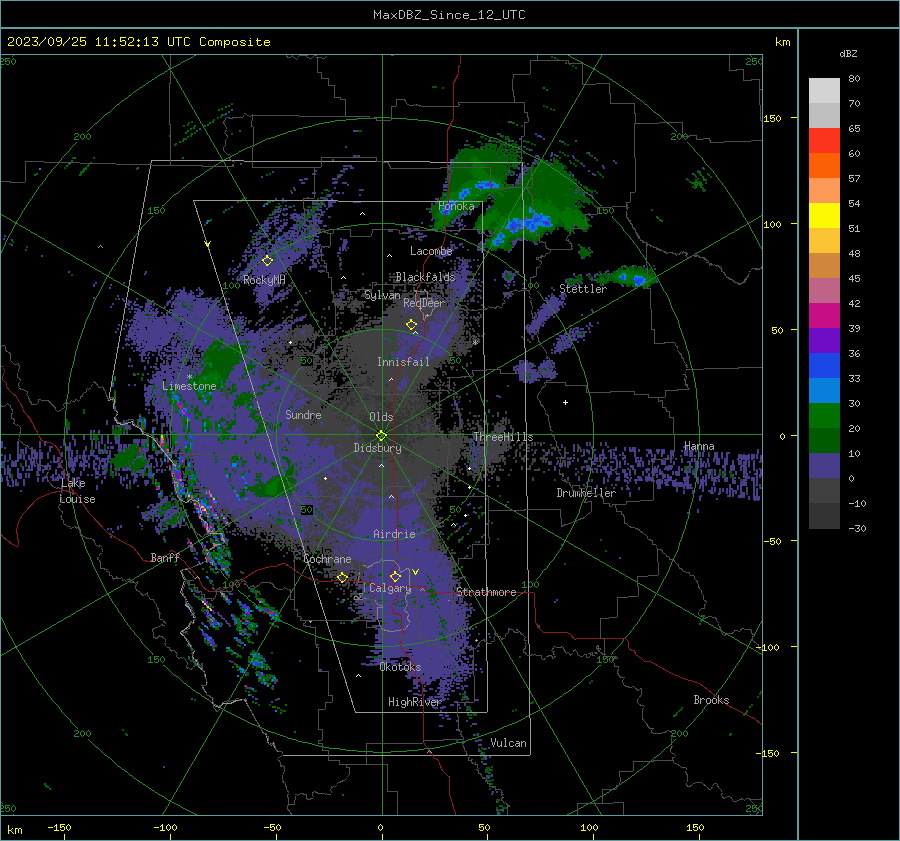Click the Brooks label
900x841 pixels.
point(711,700)
